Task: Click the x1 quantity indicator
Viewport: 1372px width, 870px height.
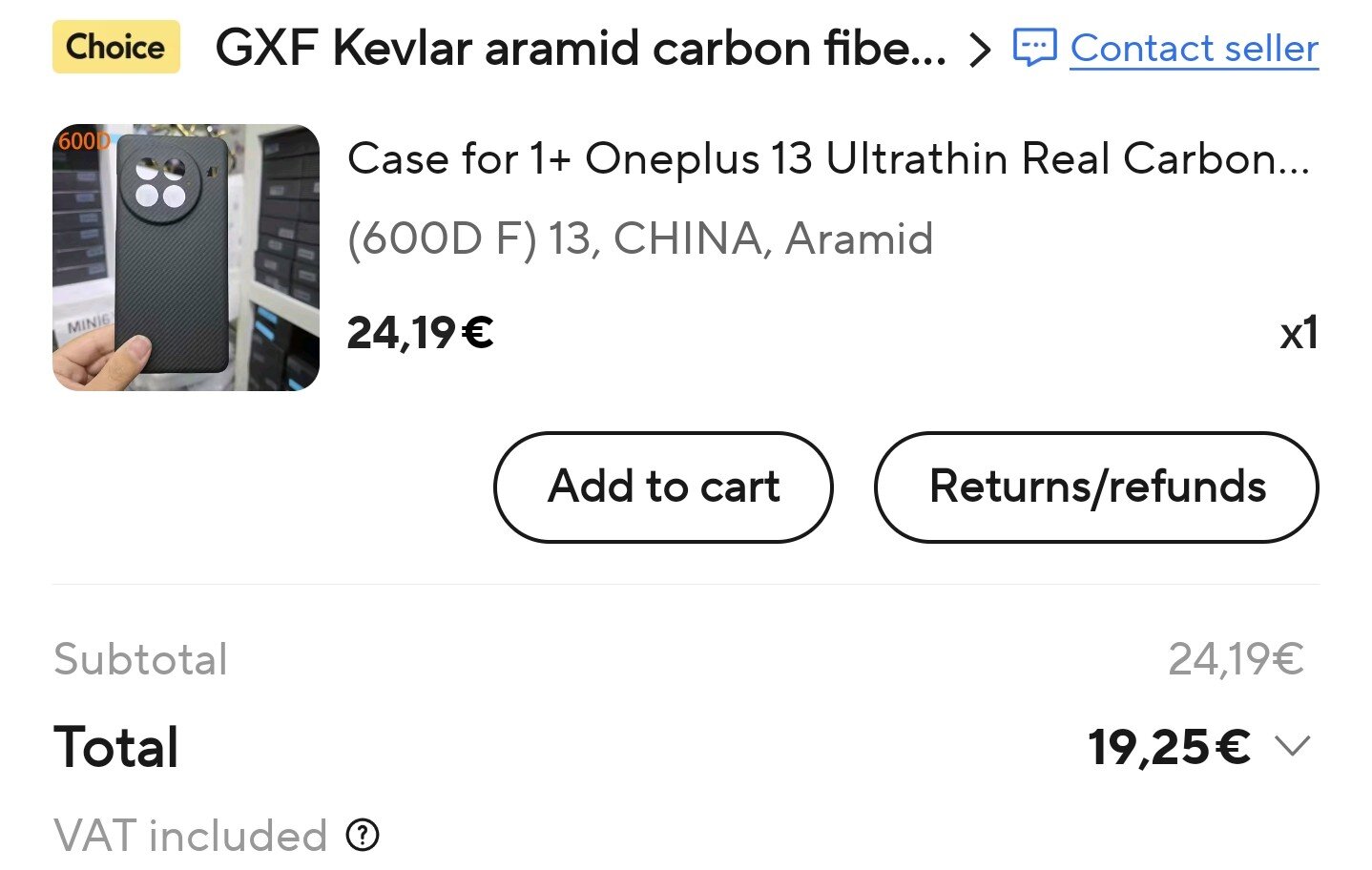Action: (x=1299, y=333)
